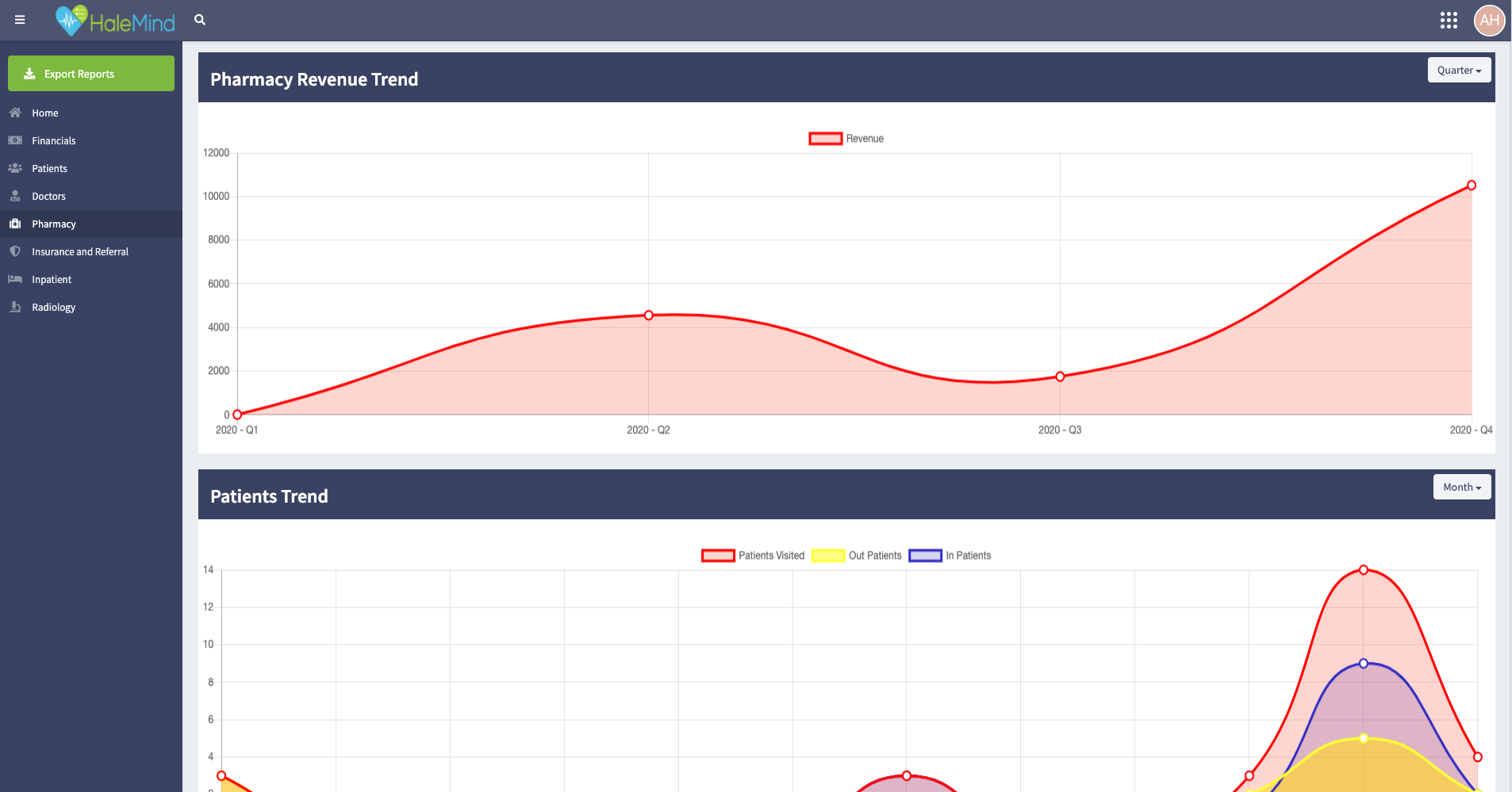Select Pharmacy in the sidebar

(x=91, y=224)
